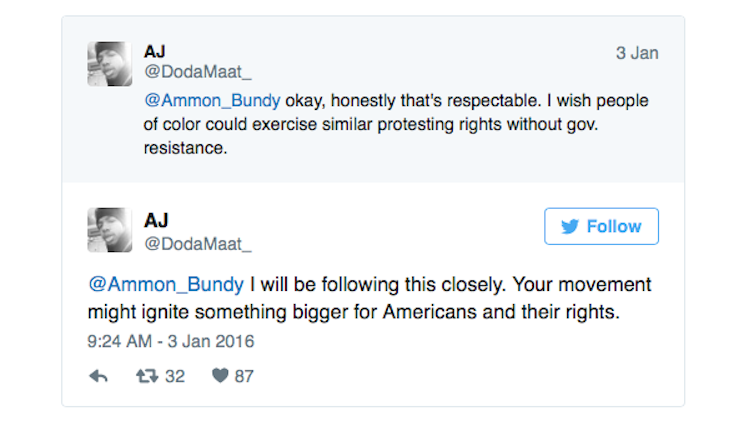
Task: Open AJ's avatar in the main tweet
Action: pos(110,230)
